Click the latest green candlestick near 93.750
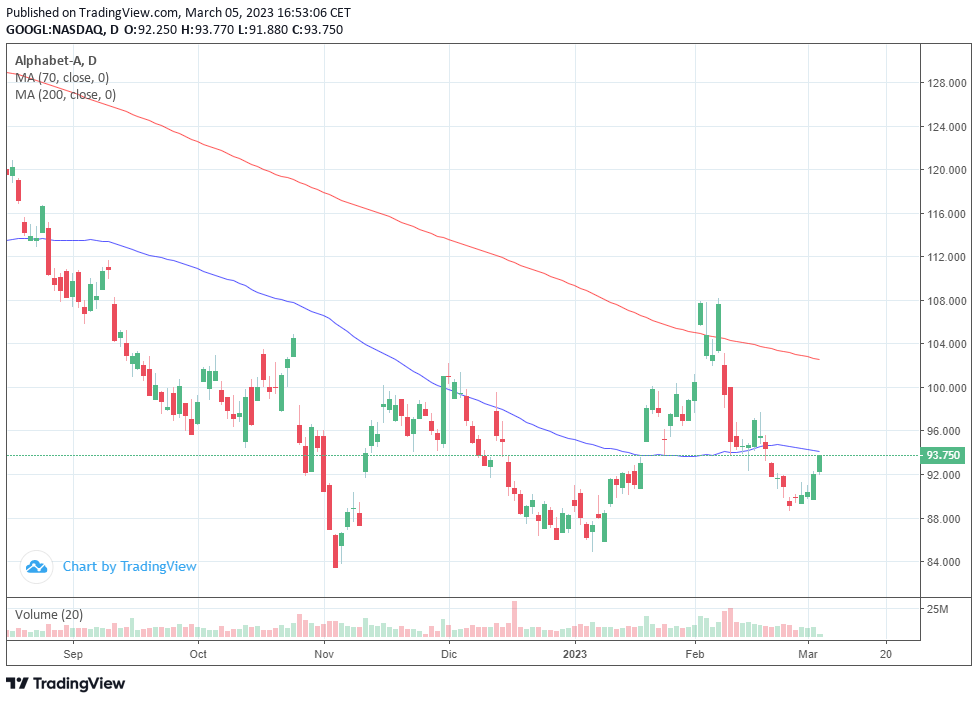 820,464
